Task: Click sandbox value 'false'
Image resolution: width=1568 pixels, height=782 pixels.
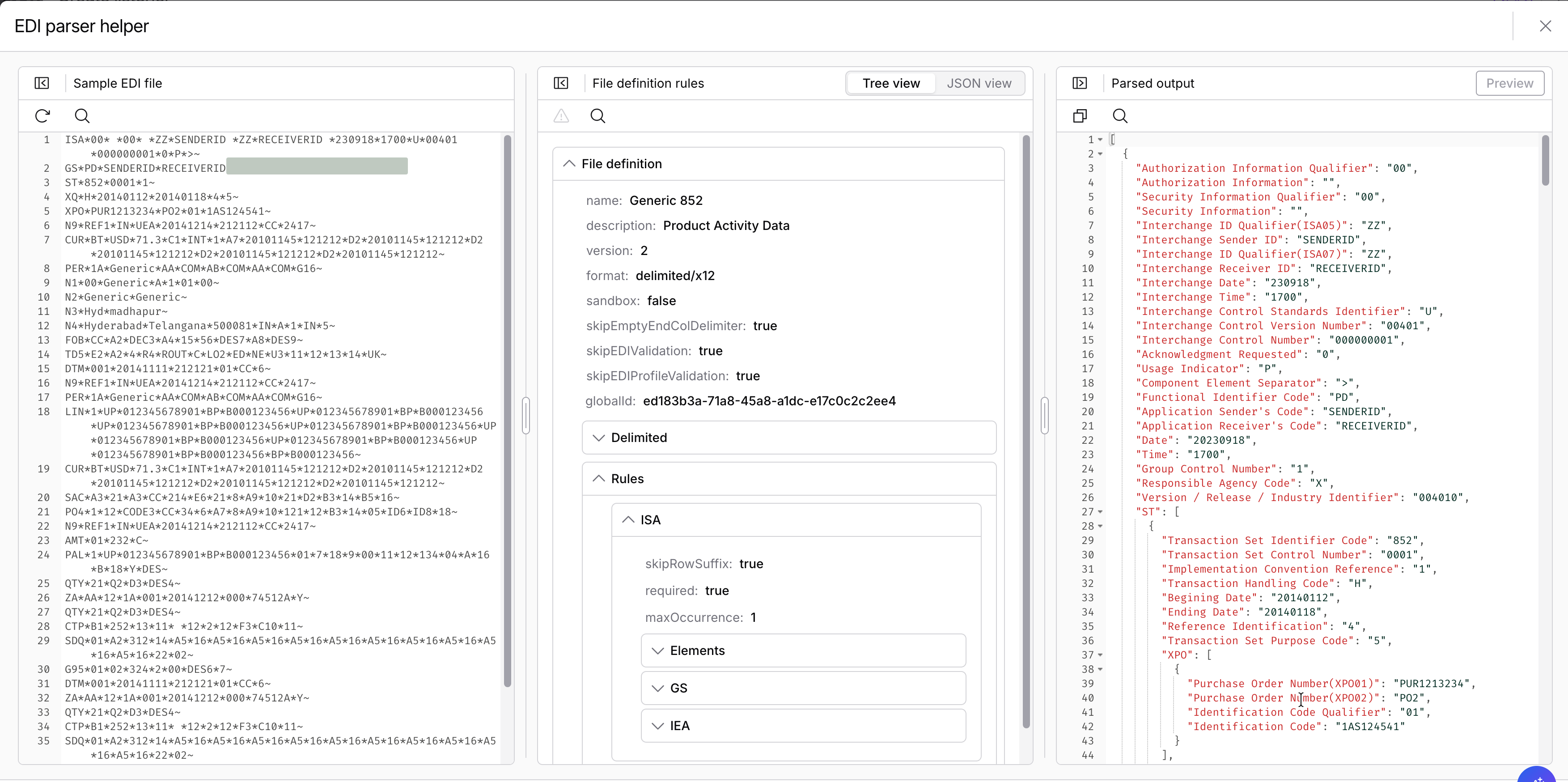Action: [x=661, y=301]
